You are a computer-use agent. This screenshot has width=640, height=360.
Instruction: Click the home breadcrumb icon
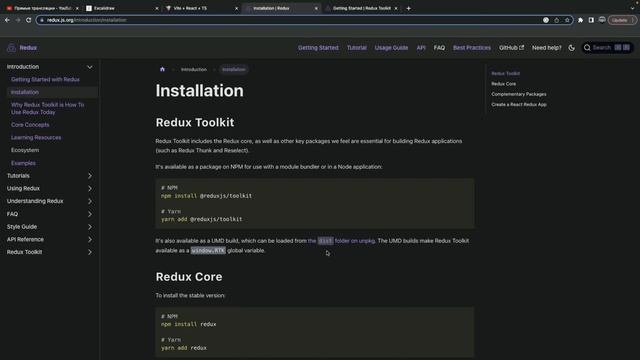pyautogui.click(x=162, y=69)
